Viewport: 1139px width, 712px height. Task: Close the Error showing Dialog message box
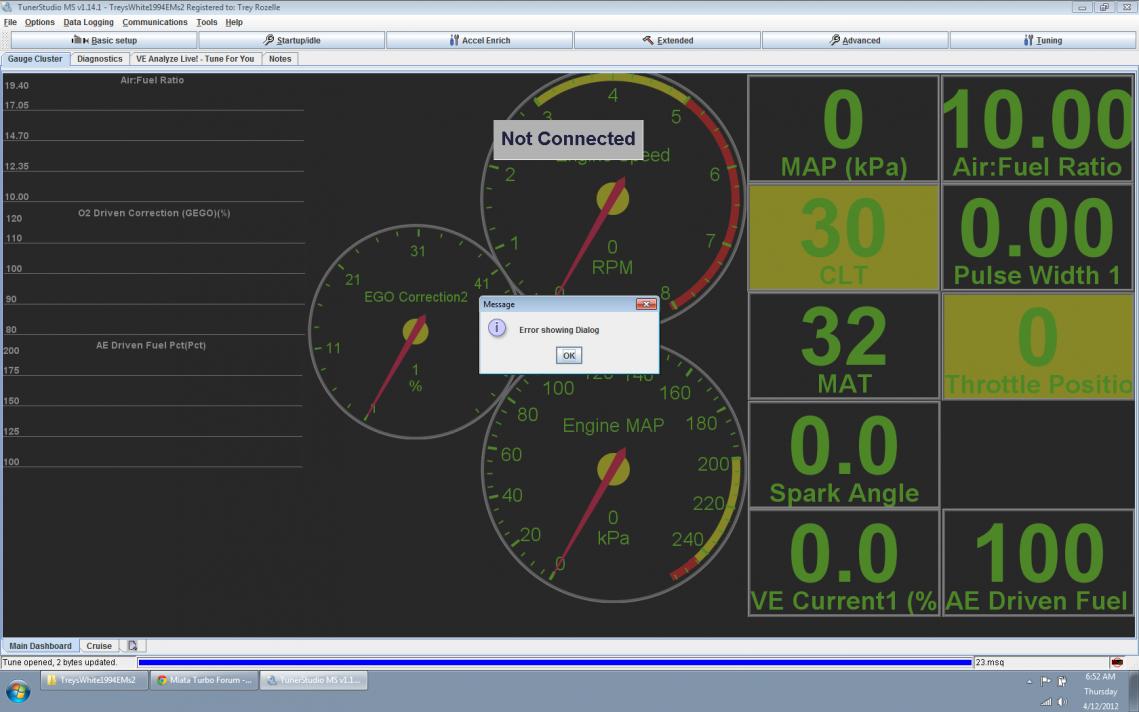click(x=646, y=303)
